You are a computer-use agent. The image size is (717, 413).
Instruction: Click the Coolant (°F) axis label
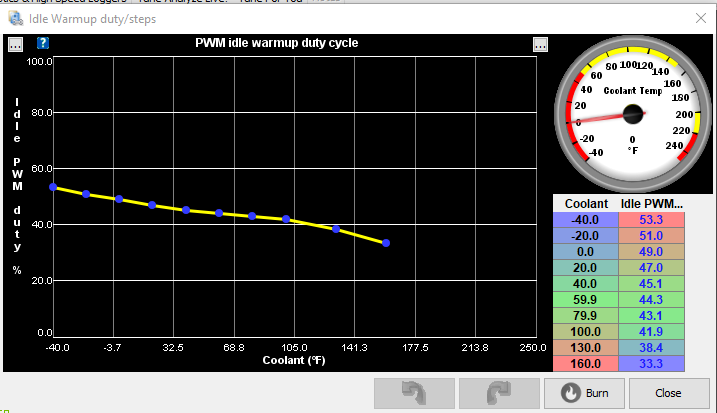tap(294, 360)
